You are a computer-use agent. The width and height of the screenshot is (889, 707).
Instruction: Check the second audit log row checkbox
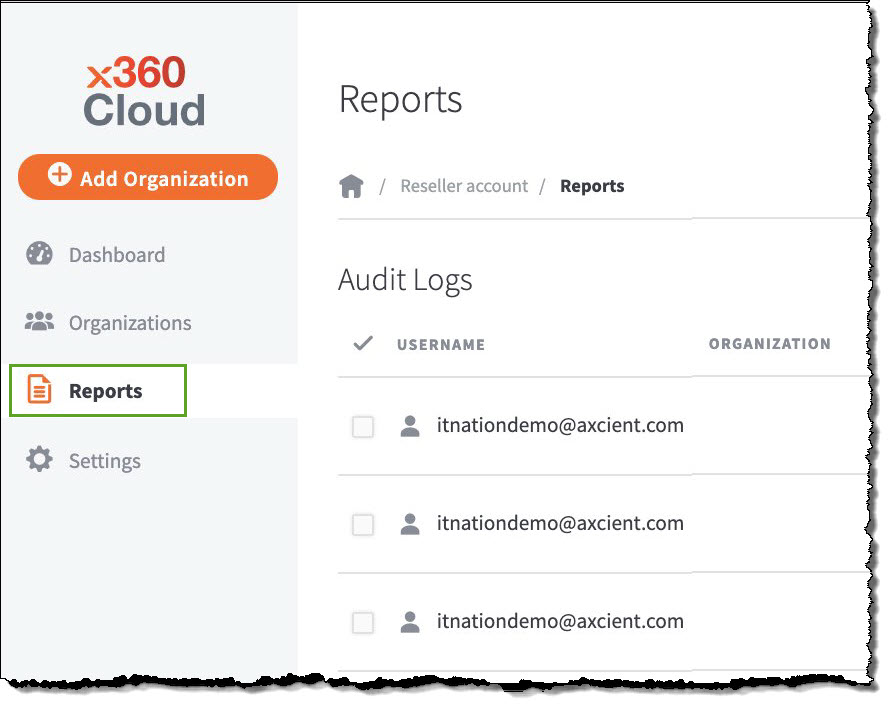tap(361, 523)
